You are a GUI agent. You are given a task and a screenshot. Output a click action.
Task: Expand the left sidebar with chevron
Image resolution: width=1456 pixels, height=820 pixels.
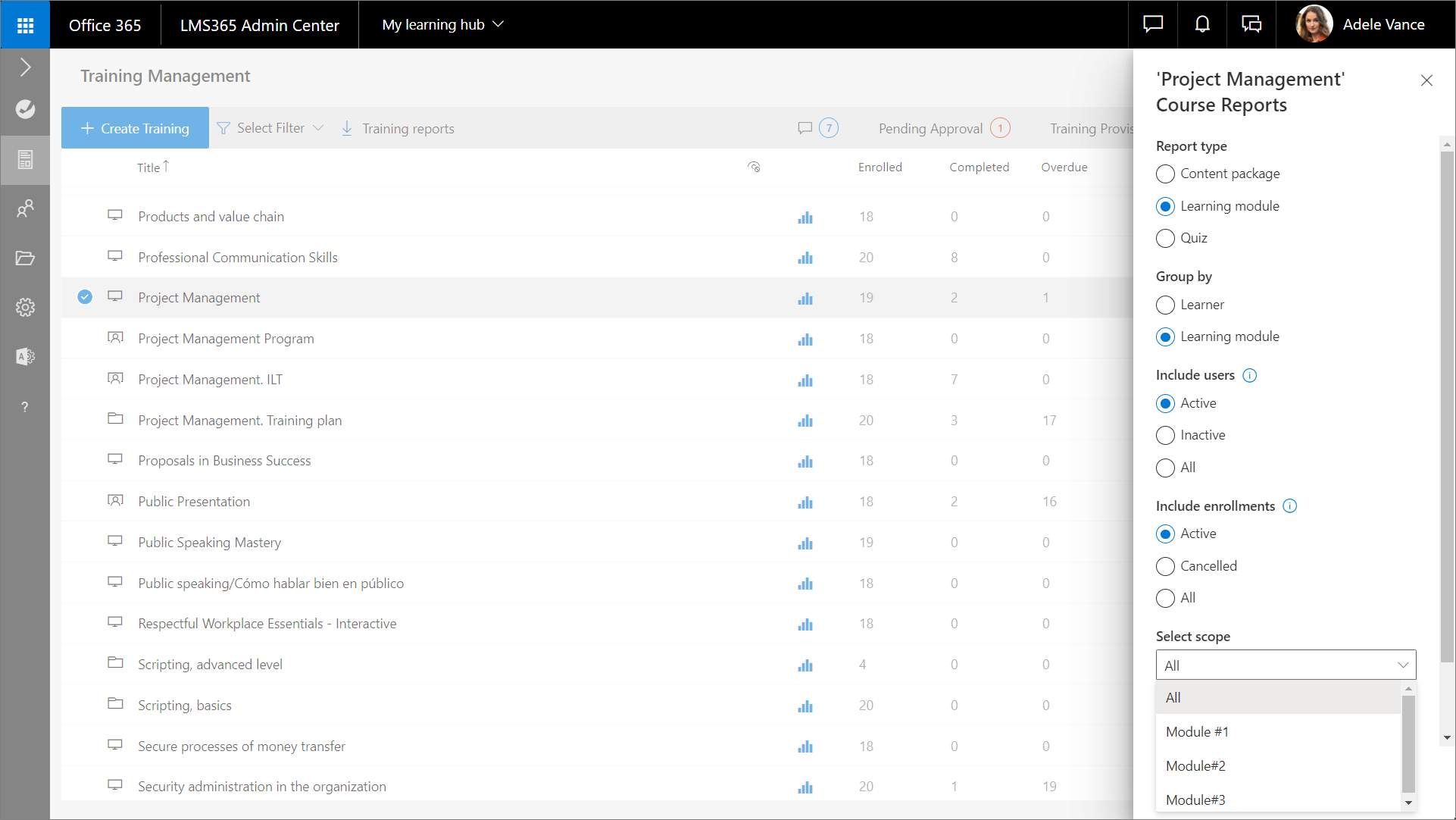click(x=25, y=67)
